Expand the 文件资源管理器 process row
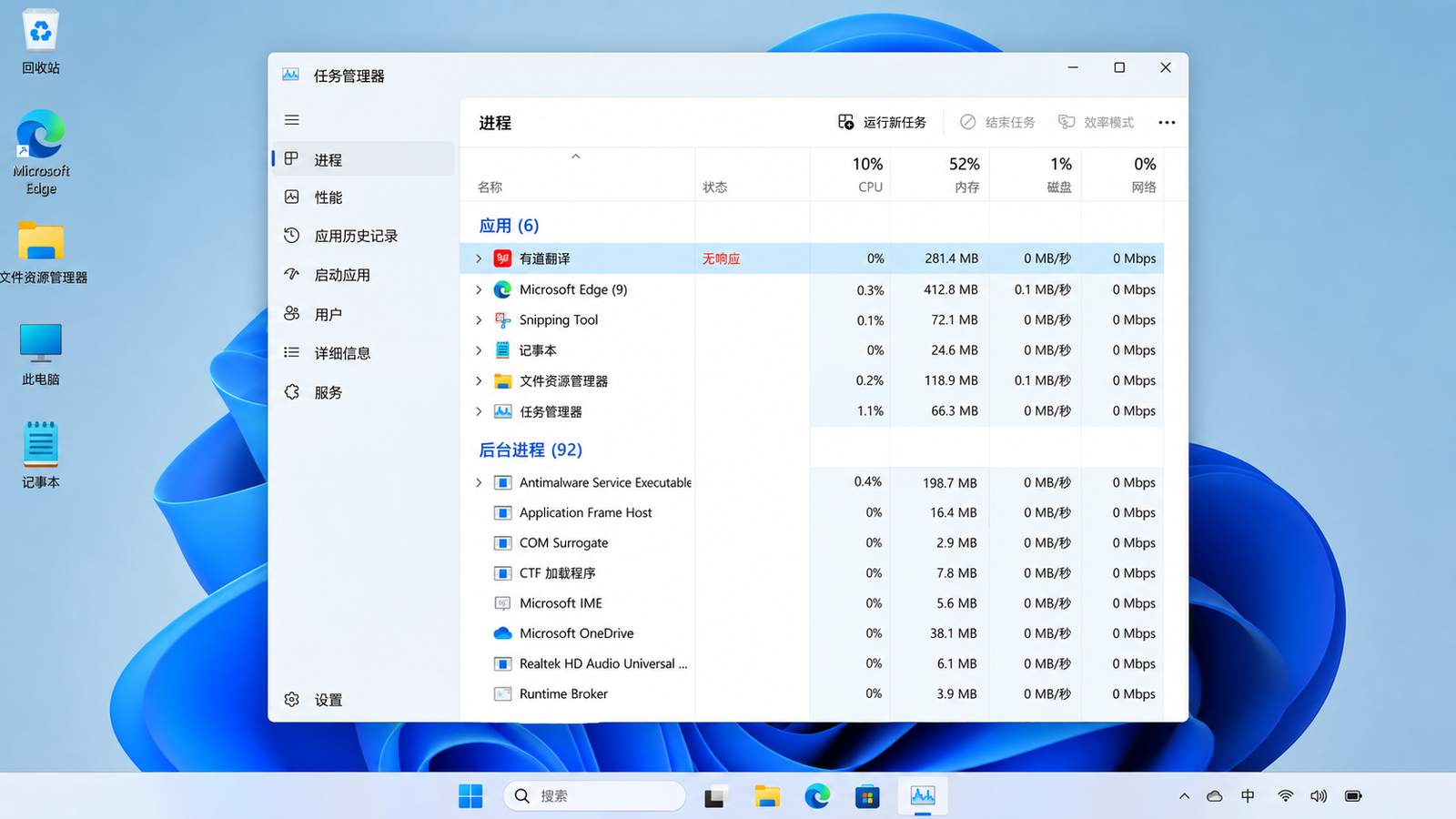Screen dimensions: 1456x819 pyautogui.click(x=479, y=380)
